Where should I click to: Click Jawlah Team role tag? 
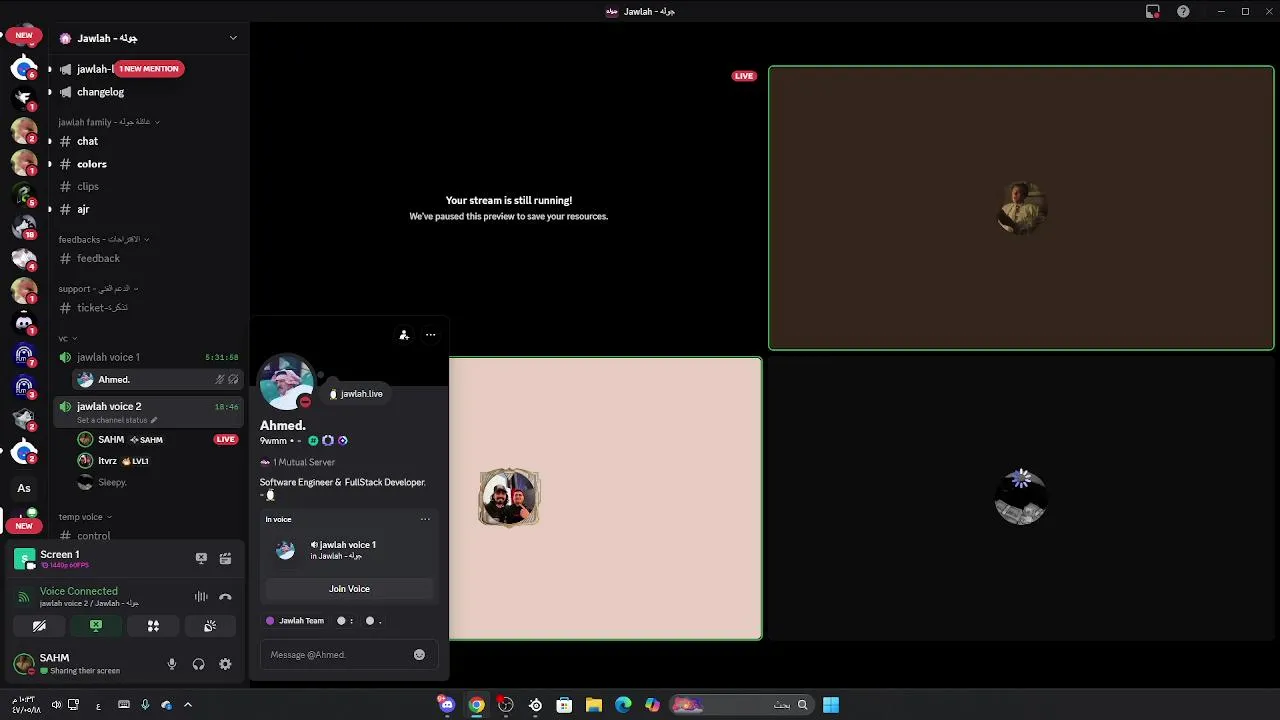pyautogui.click(x=295, y=621)
